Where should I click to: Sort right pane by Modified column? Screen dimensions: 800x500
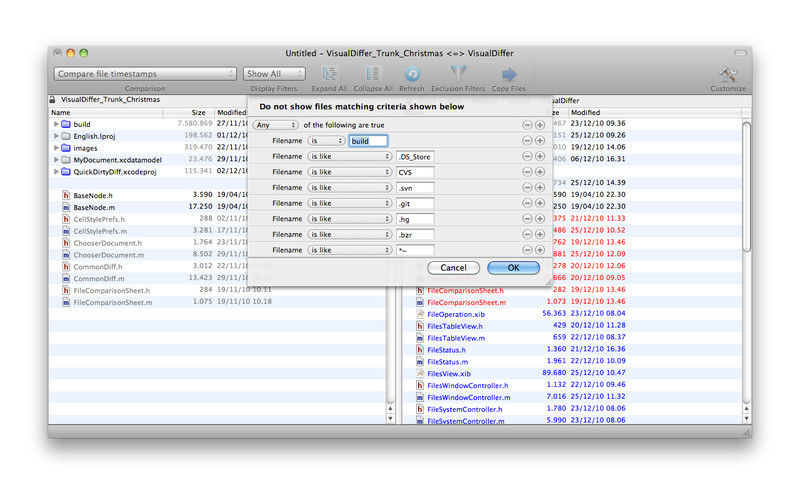pos(655,112)
